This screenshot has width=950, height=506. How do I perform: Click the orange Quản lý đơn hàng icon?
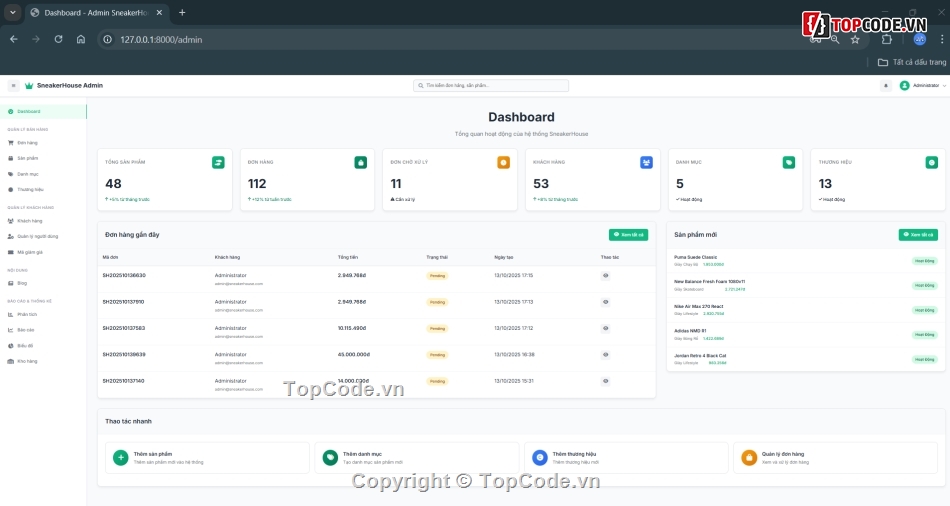(x=749, y=458)
